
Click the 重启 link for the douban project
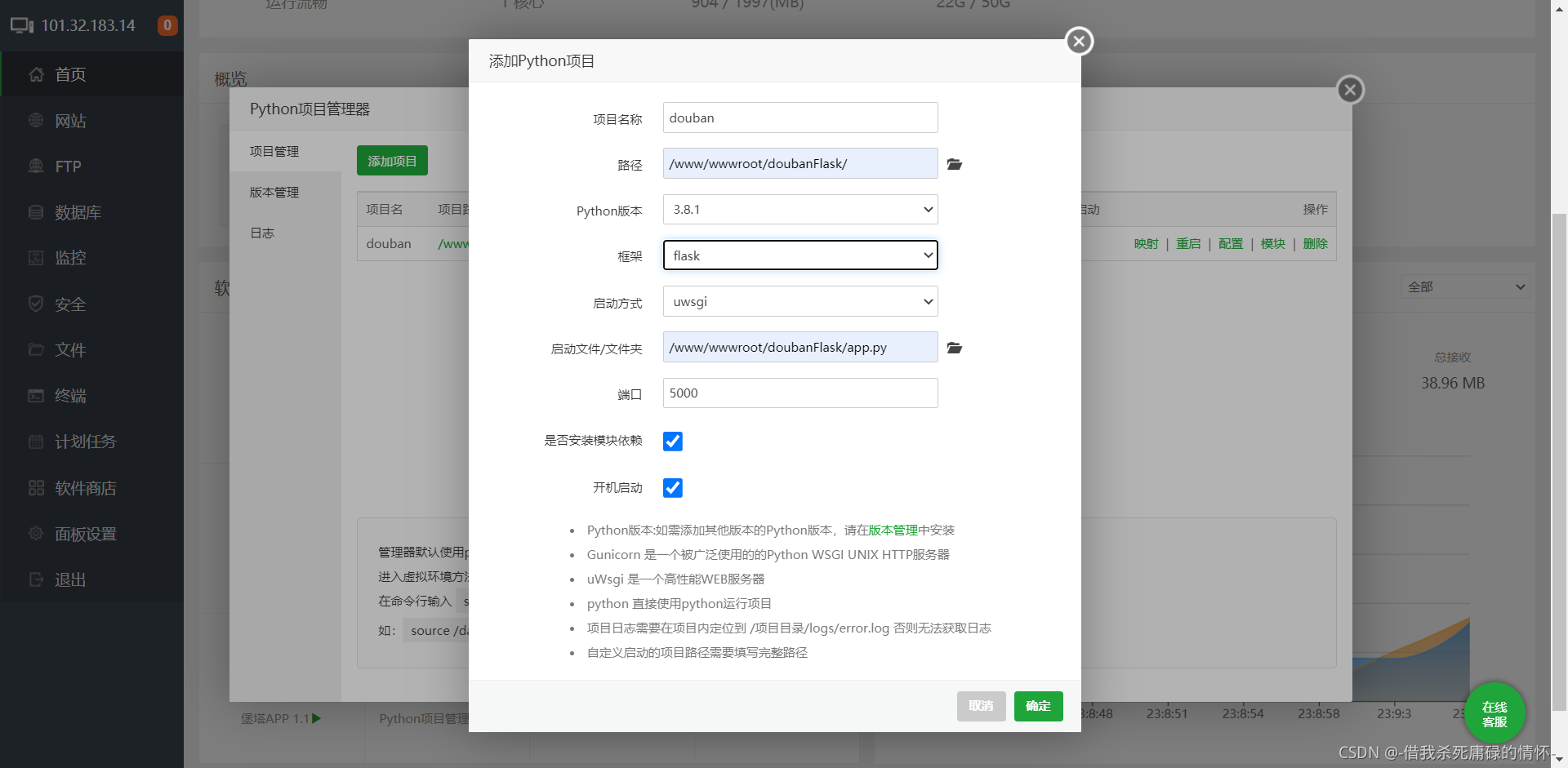click(1188, 243)
